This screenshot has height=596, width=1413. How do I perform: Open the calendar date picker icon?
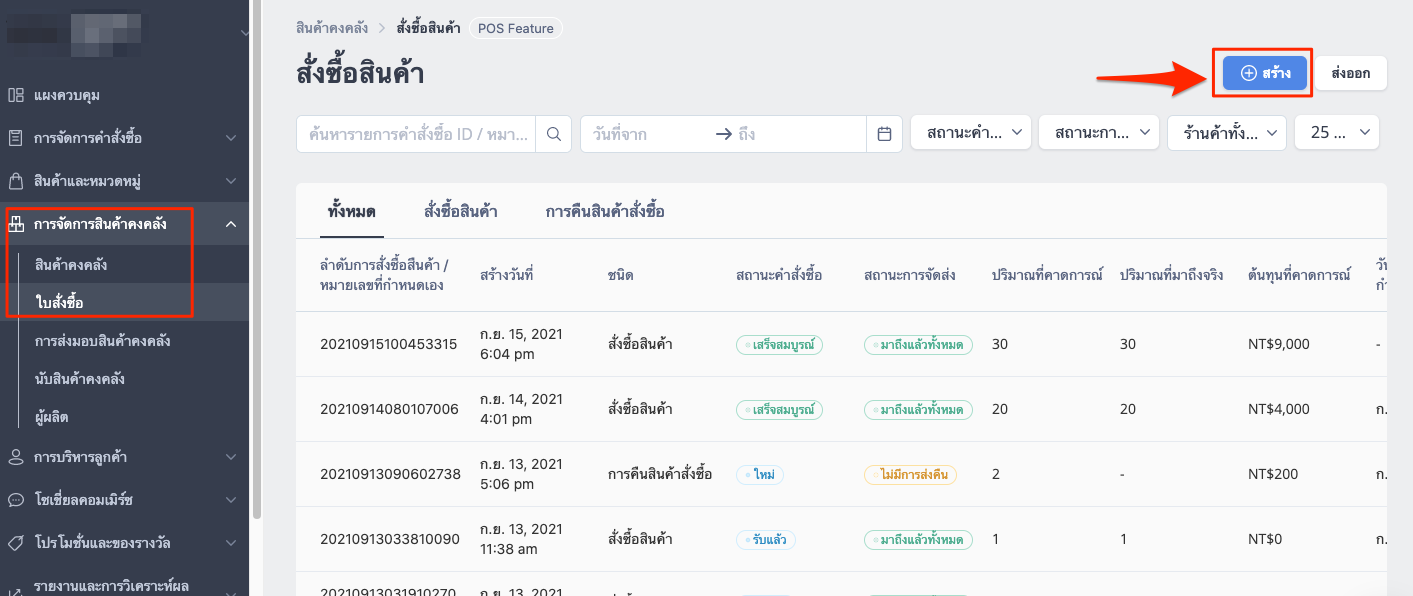point(884,133)
